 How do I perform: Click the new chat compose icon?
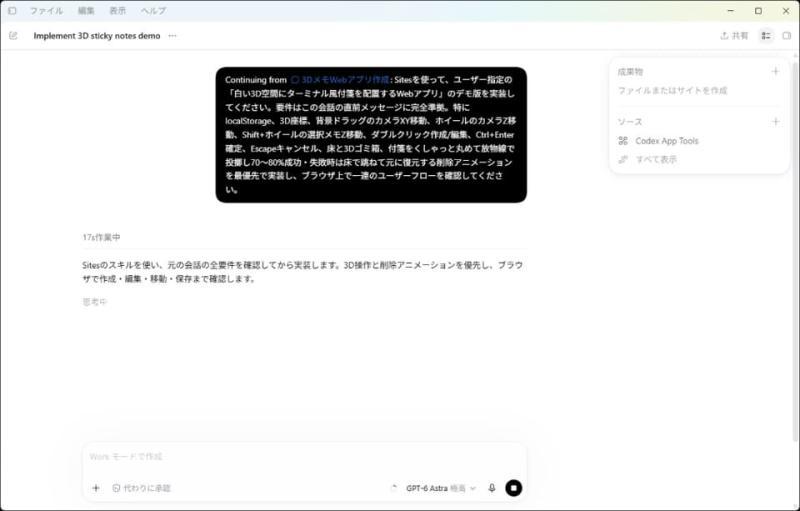click(13, 36)
